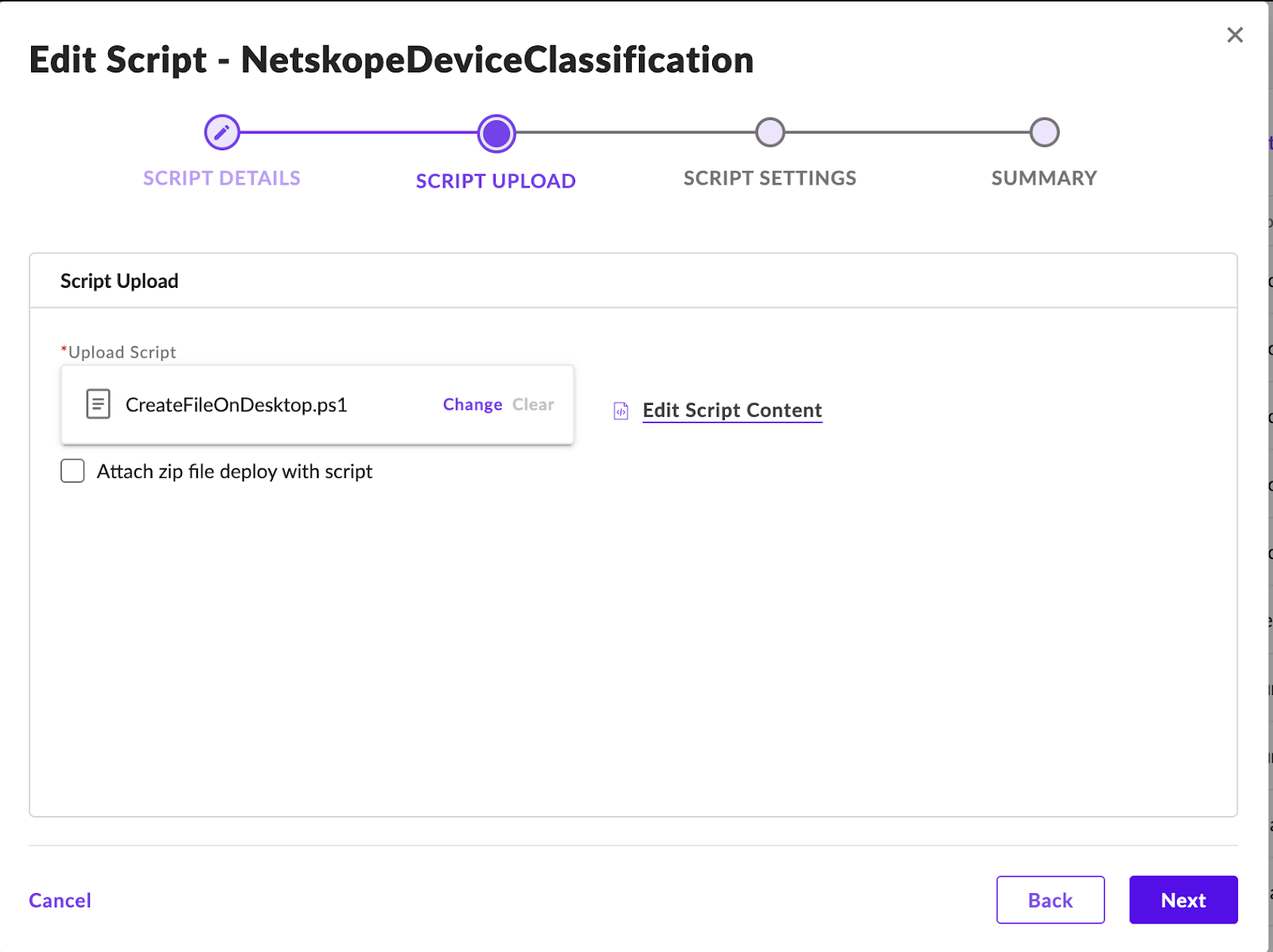Go Back to the previous step
This screenshot has height=952, width=1273.
pos(1050,900)
